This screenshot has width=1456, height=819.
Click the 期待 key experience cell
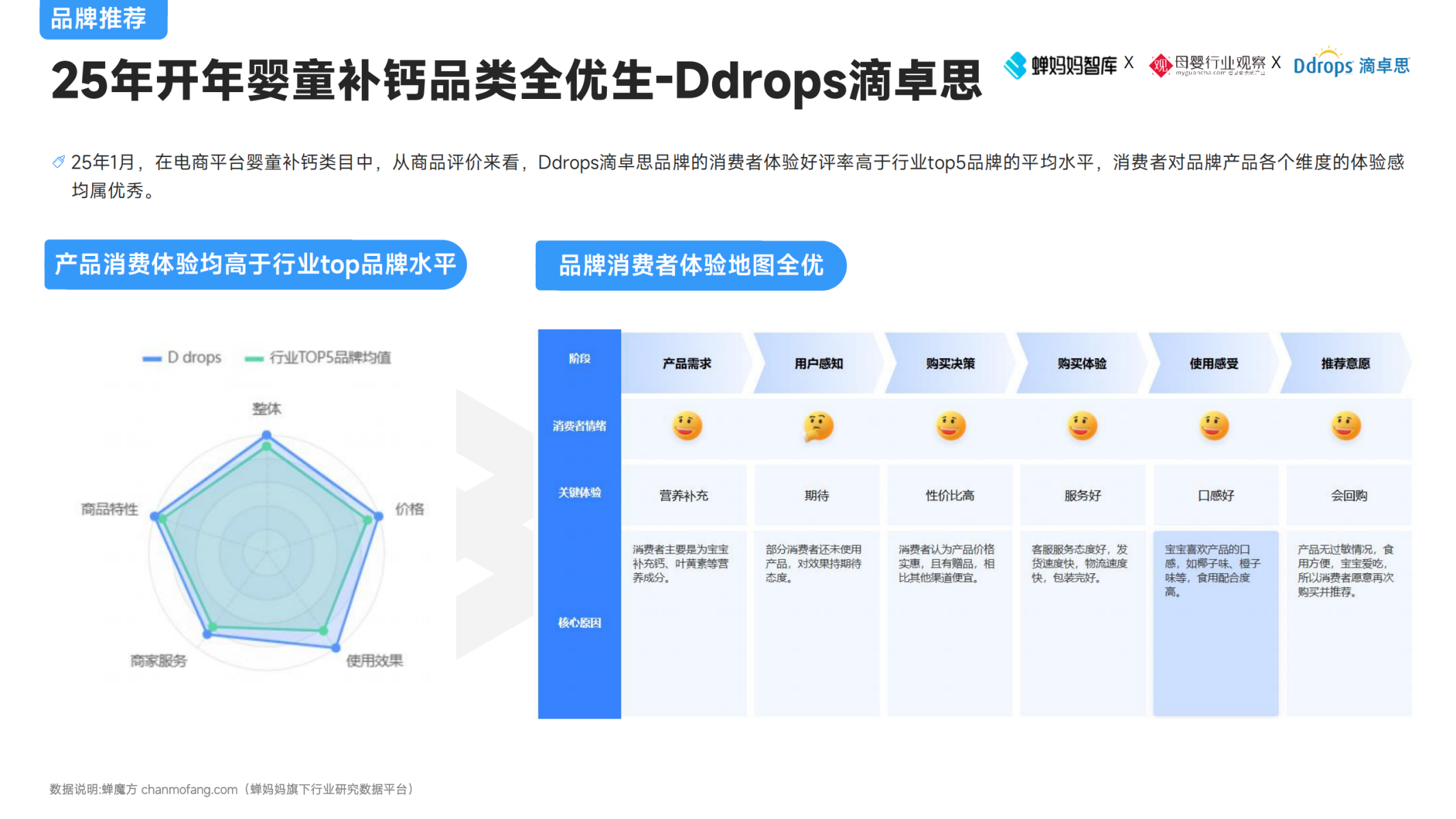click(x=817, y=495)
